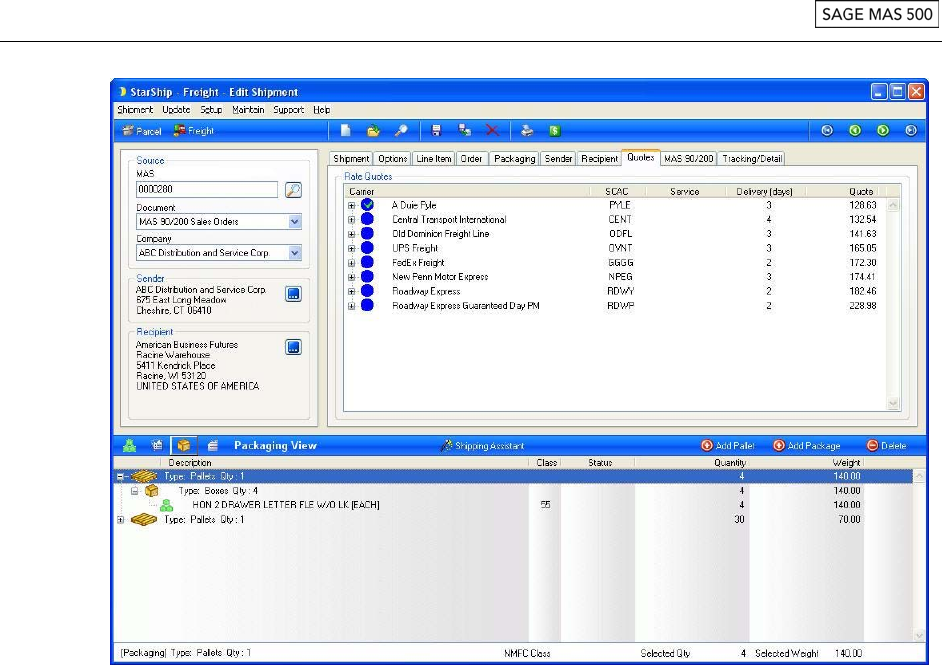Click the Rate Quotes vertical scrollbar

(894, 300)
